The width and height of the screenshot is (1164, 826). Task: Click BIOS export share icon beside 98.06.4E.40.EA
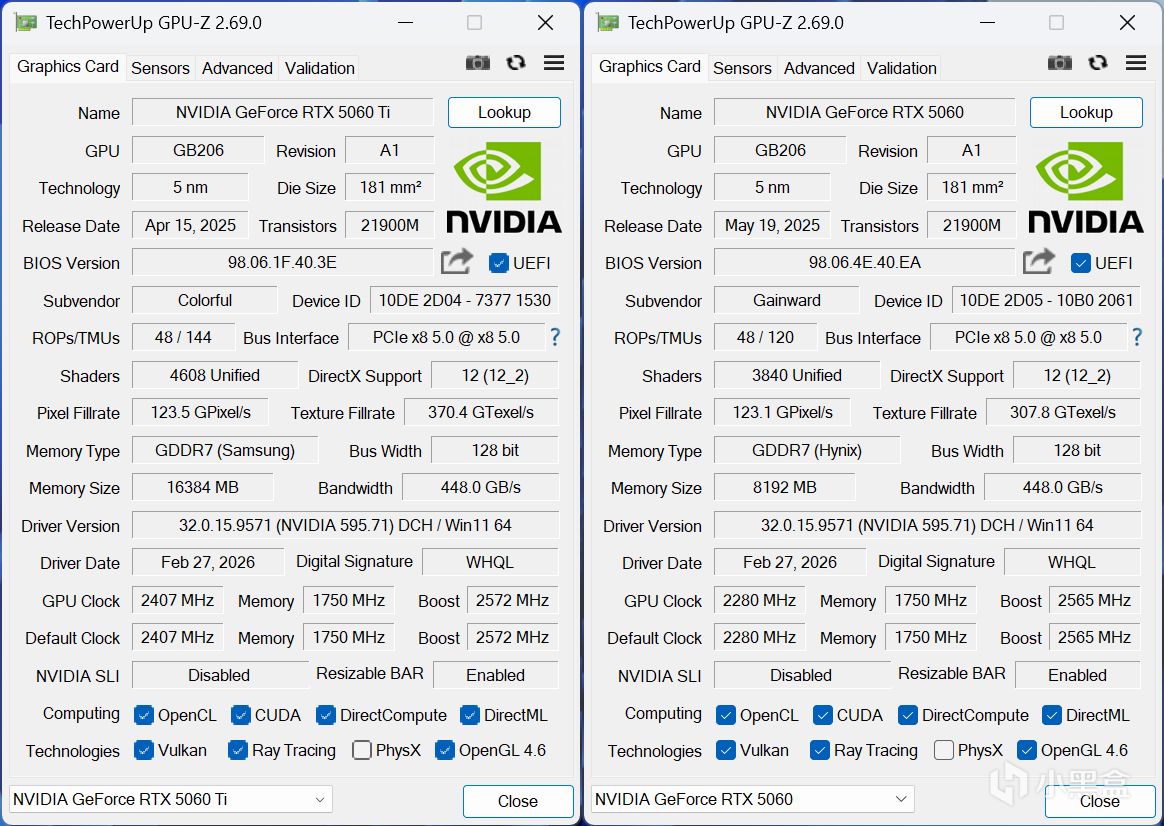pos(1039,261)
